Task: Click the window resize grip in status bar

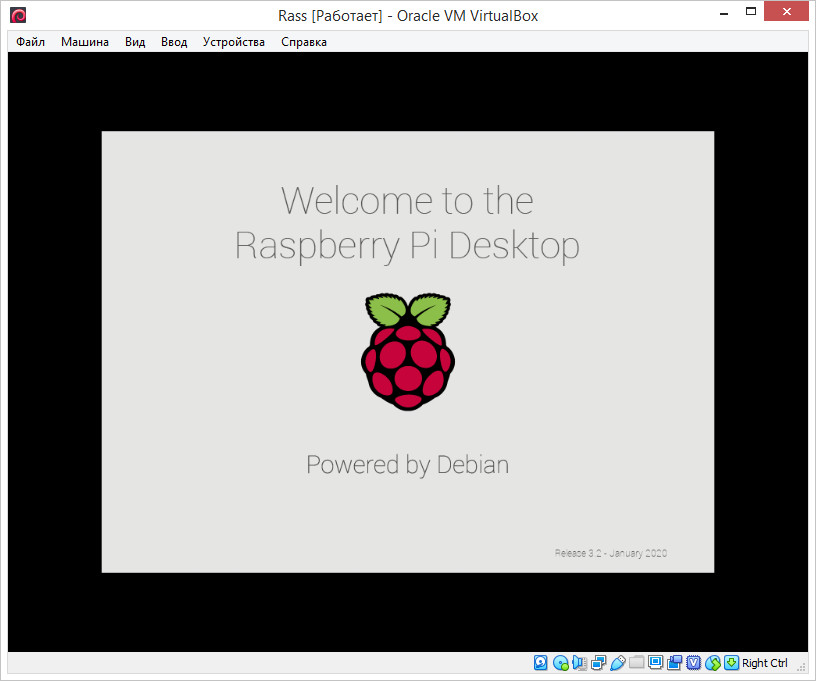Action: click(x=802, y=666)
